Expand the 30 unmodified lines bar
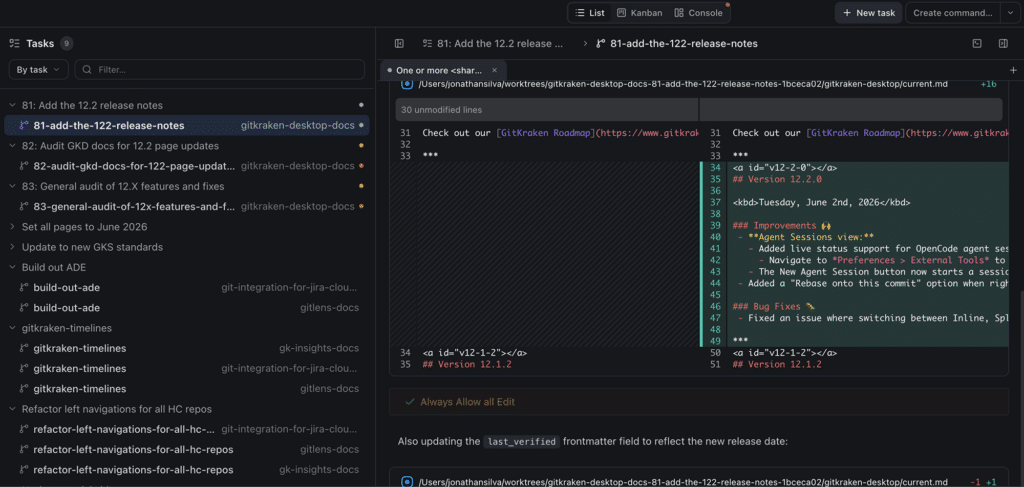 (698, 110)
